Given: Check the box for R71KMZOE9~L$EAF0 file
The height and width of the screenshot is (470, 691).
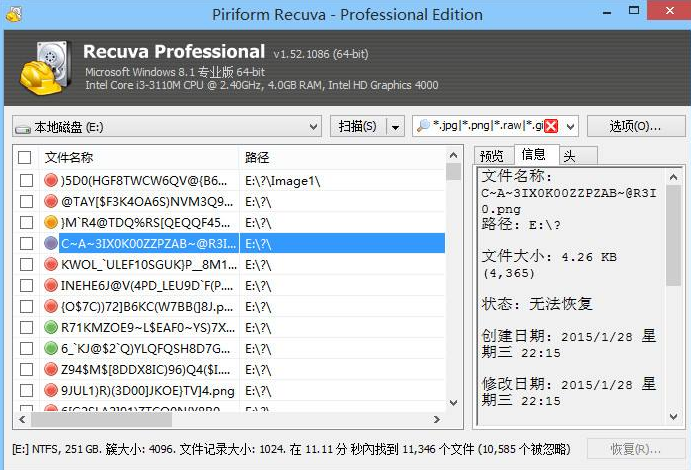Looking at the screenshot, I should pyautogui.click(x=26, y=327).
